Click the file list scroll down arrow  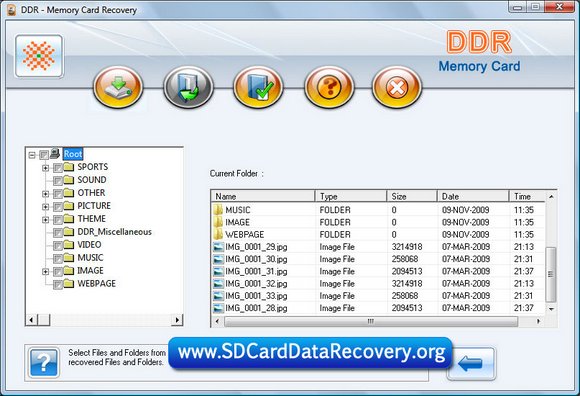pyautogui.click(x=551, y=309)
